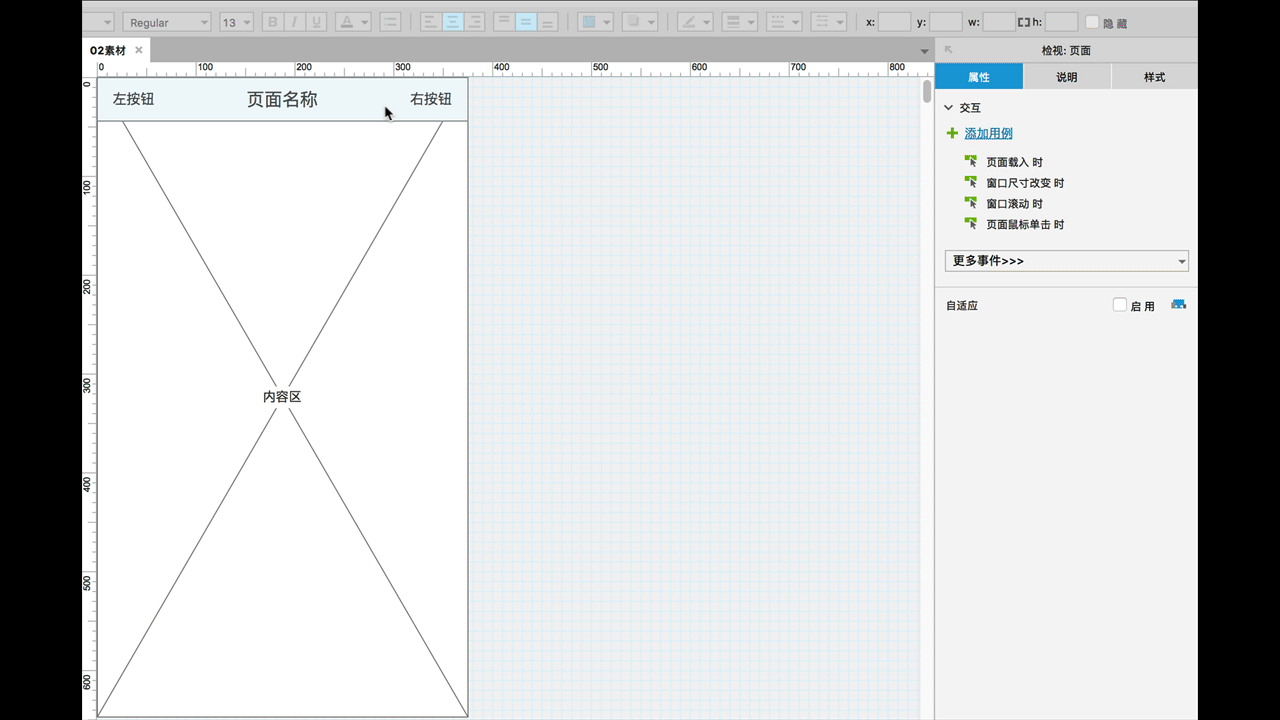Open the line pattern dropdown arrow
Image resolution: width=1280 pixels, height=720 pixels.
795,22
